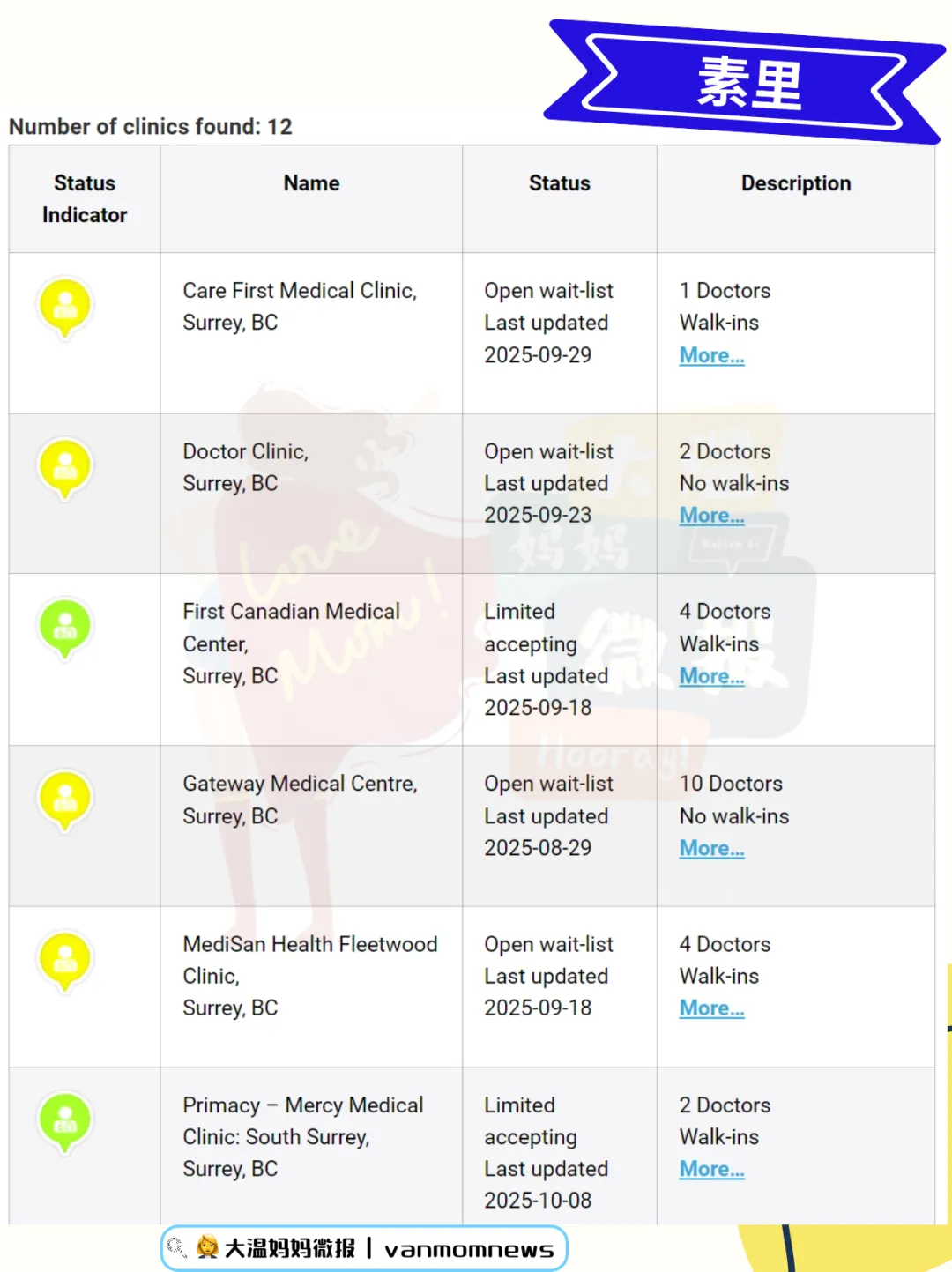Click Doctor Clinic yellow status pin
This screenshot has width=952, height=1272.
click(65, 467)
